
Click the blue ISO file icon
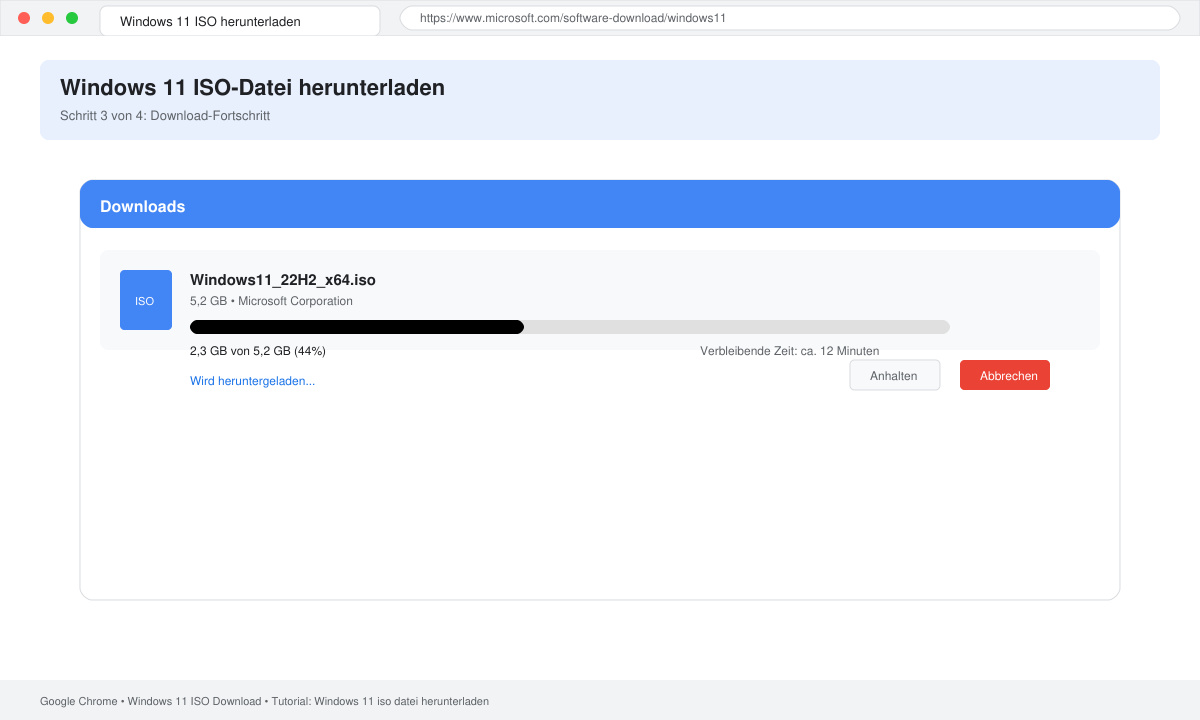(146, 300)
